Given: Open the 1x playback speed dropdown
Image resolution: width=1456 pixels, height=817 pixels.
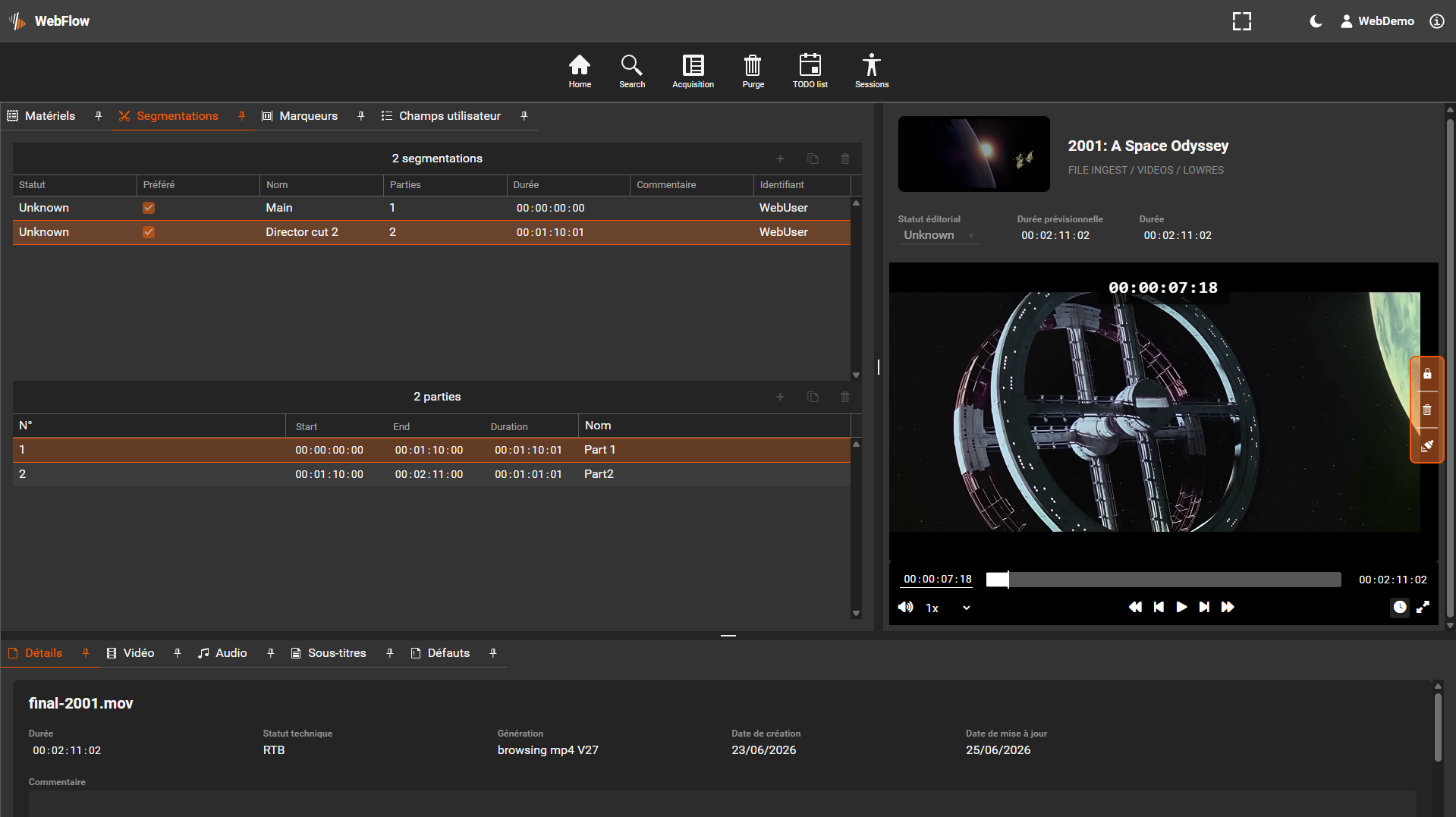Looking at the screenshot, I should pyautogui.click(x=948, y=608).
